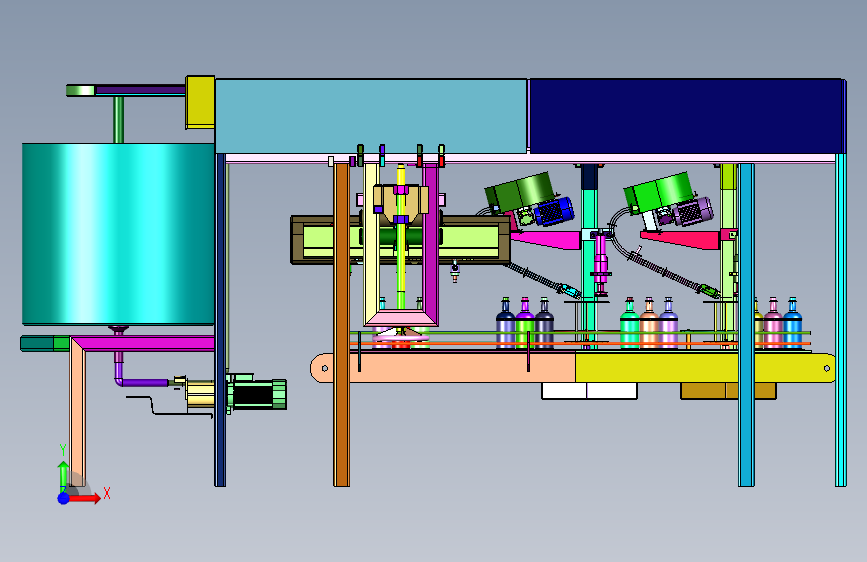Select the blue feeder motor

coord(555,211)
